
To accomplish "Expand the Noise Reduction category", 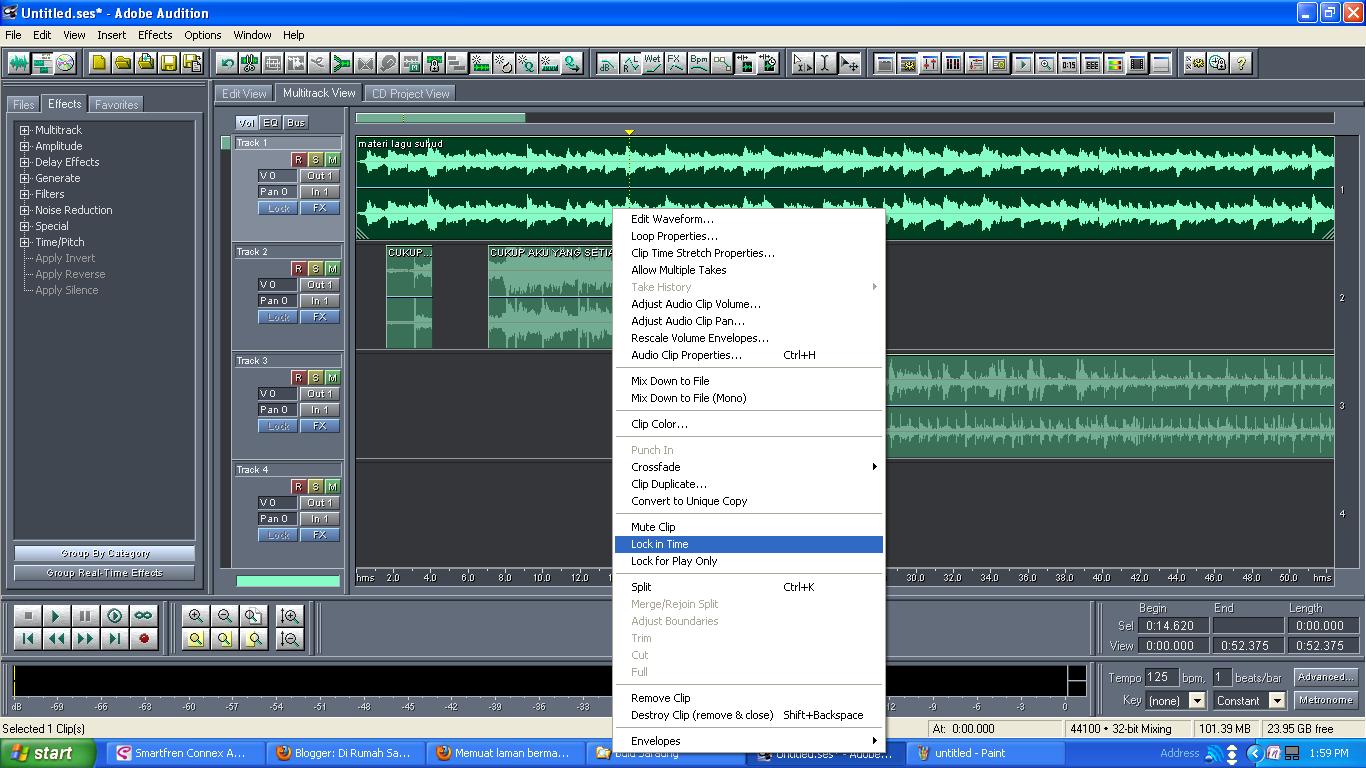I will pos(25,211).
